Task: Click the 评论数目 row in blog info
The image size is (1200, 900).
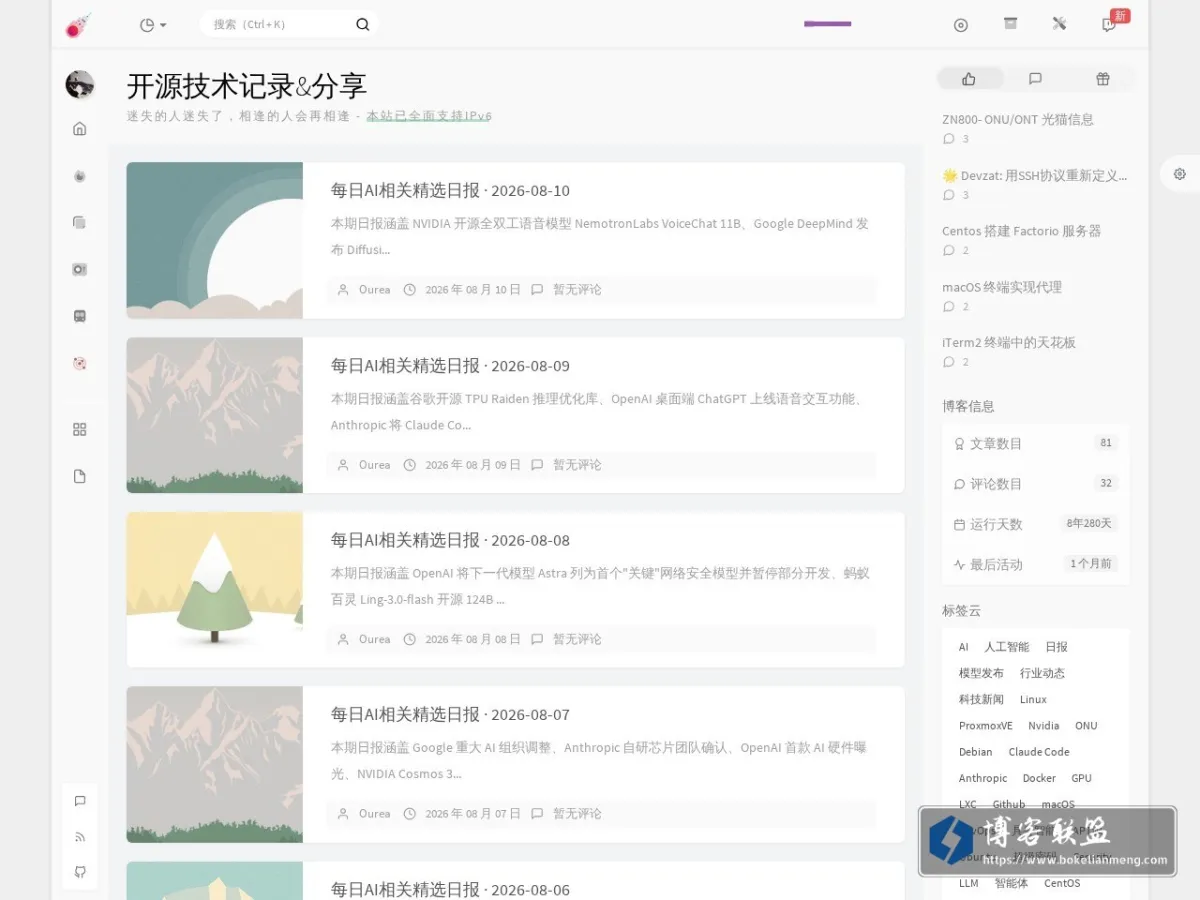Action: click(x=1035, y=483)
